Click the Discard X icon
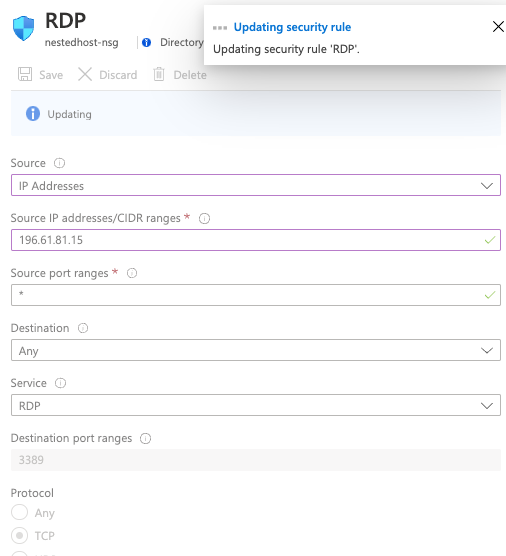Screen dimensions: 506x556 pos(85,74)
